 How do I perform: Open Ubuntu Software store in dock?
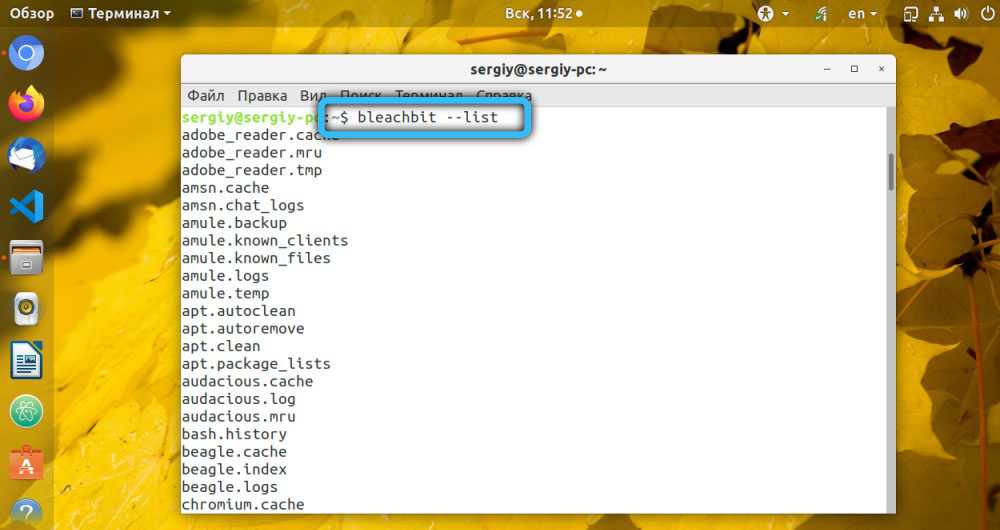click(27, 462)
